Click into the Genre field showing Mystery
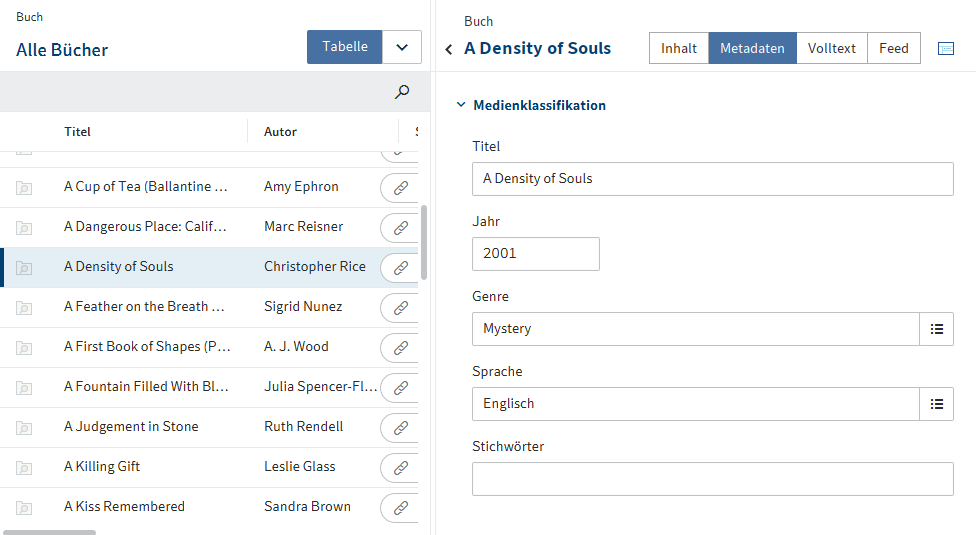The height and width of the screenshot is (535, 976). [696, 329]
